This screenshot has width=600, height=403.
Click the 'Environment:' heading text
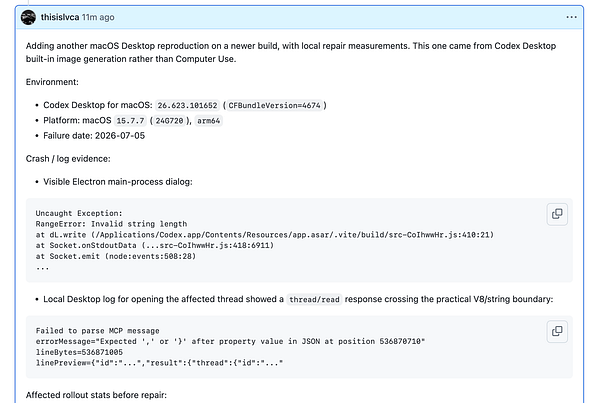point(52,82)
